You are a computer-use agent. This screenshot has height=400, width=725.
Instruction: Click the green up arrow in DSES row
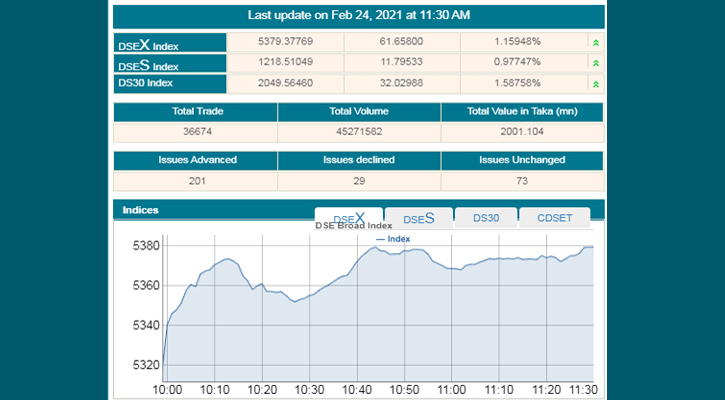point(596,63)
